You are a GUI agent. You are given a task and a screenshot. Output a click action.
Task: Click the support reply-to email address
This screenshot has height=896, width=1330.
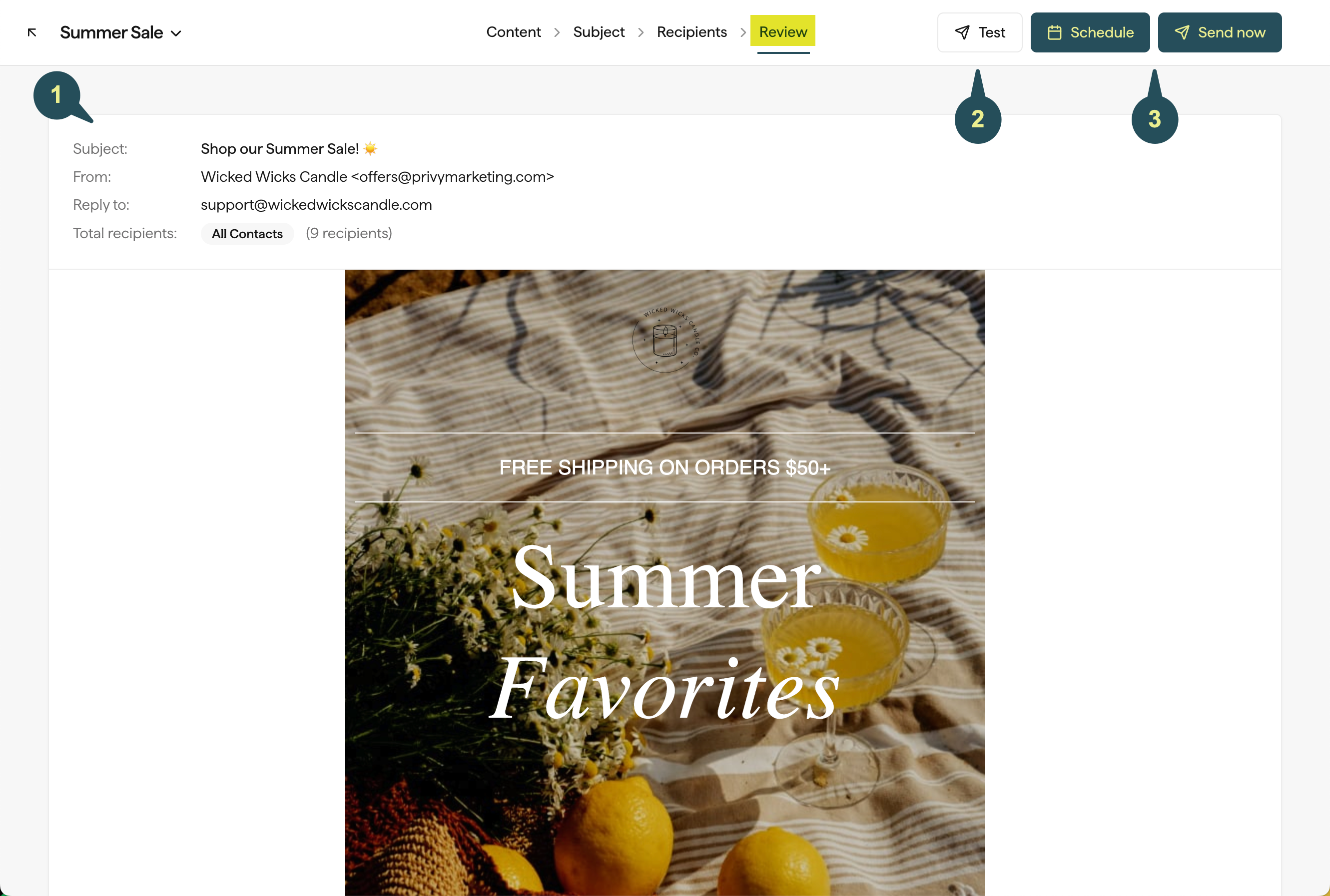[316, 205]
